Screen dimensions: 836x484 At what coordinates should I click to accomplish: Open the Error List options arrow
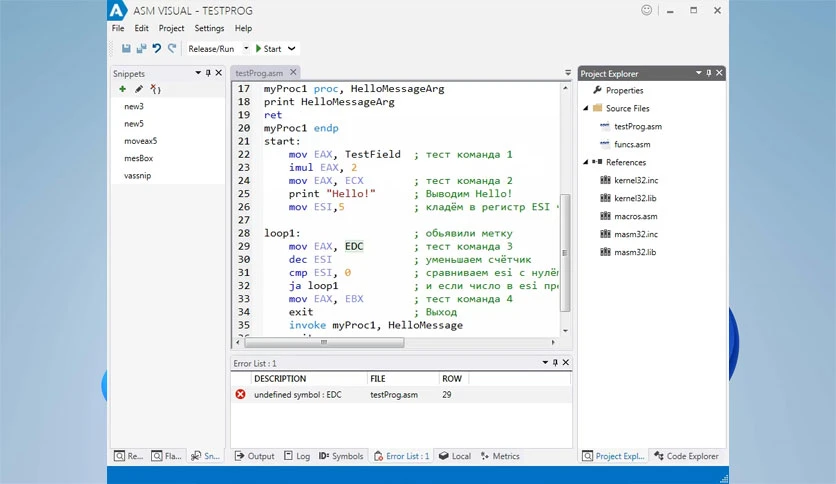click(545, 362)
